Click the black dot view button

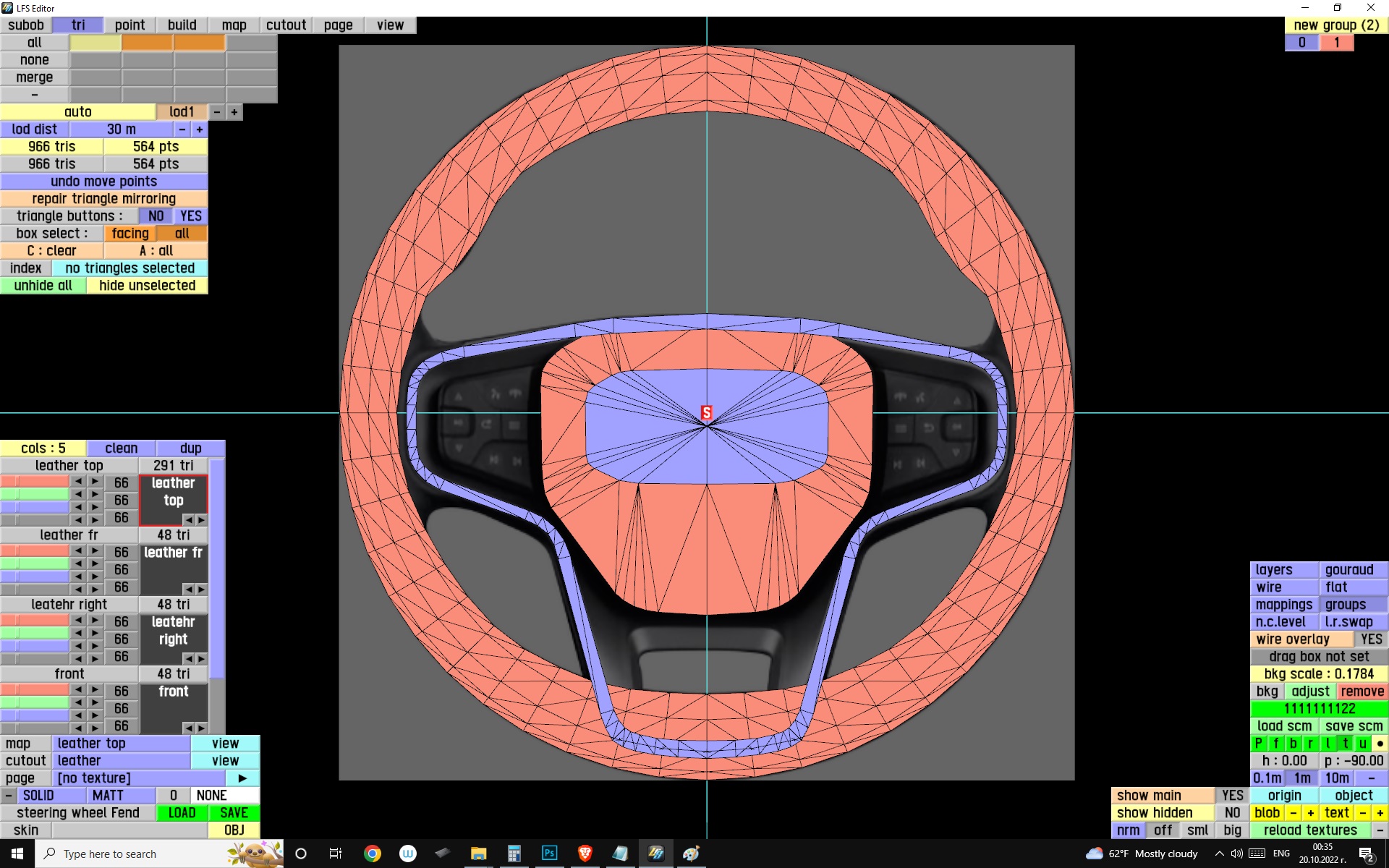[1380, 744]
